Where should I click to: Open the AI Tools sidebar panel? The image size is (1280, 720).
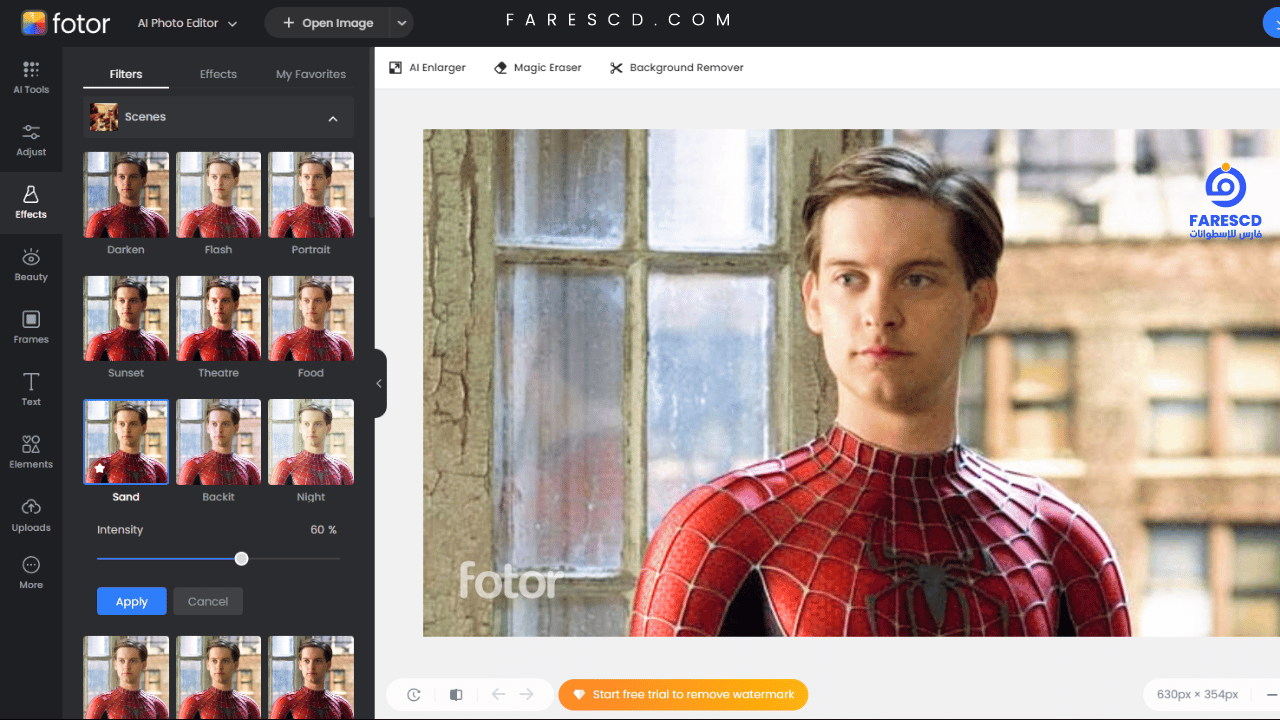pyautogui.click(x=31, y=78)
